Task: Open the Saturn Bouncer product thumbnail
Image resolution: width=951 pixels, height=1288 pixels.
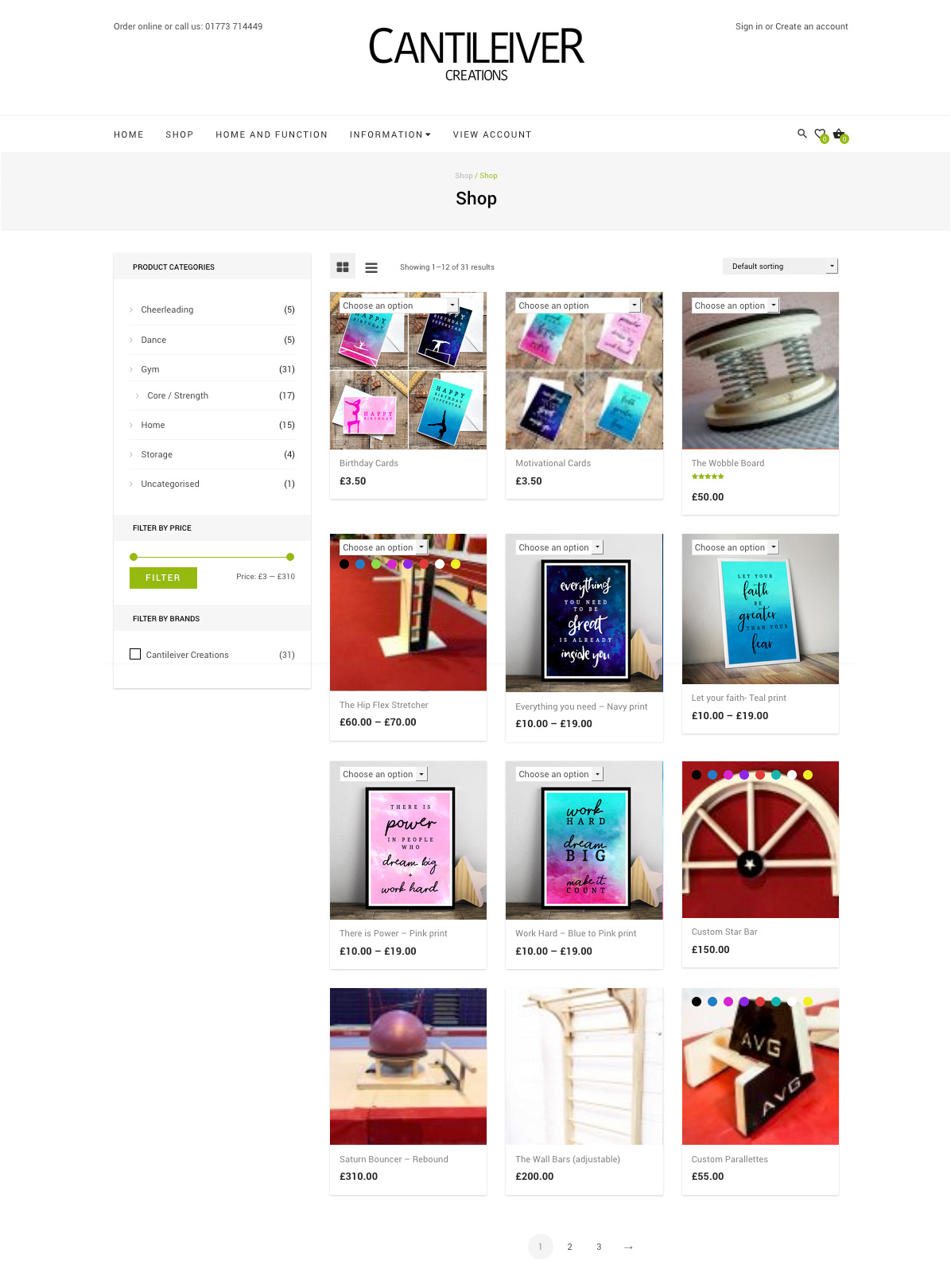Action: pyautogui.click(x=408, y=1066)
